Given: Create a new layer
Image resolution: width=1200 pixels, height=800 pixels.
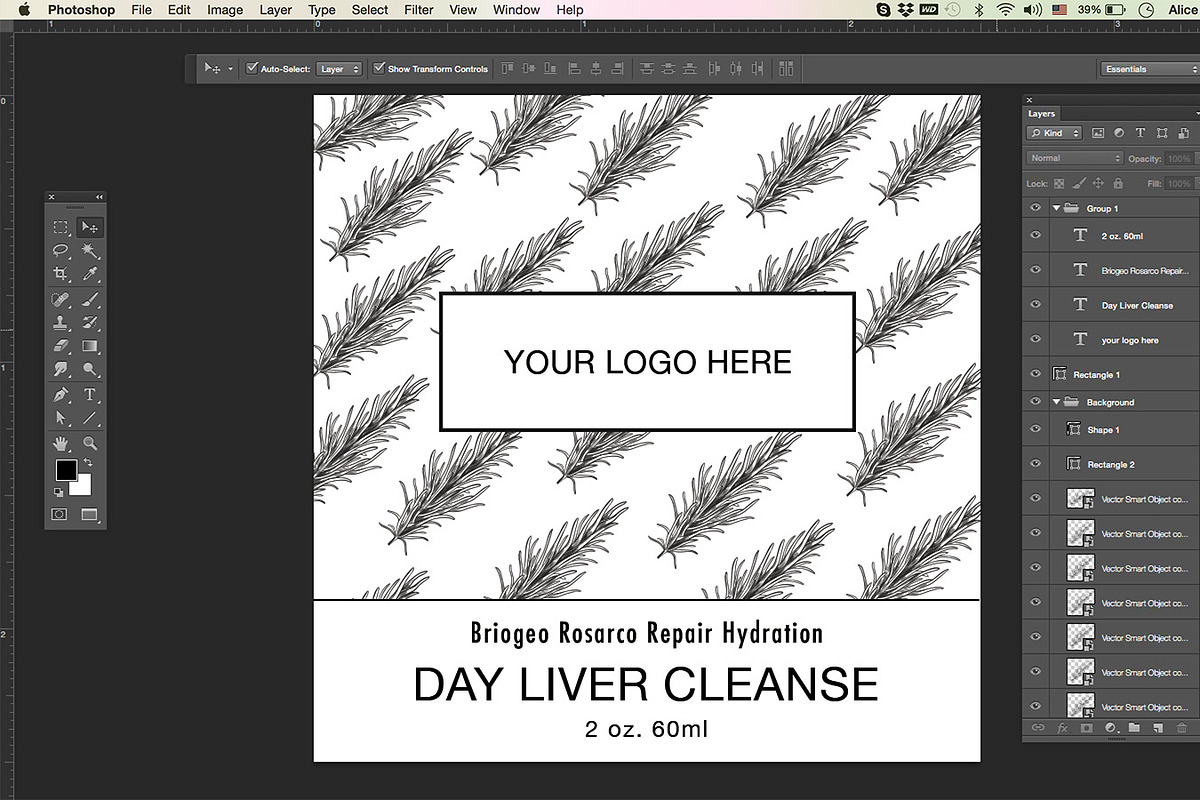Looking at the screenshot, I should point(1158,728).
